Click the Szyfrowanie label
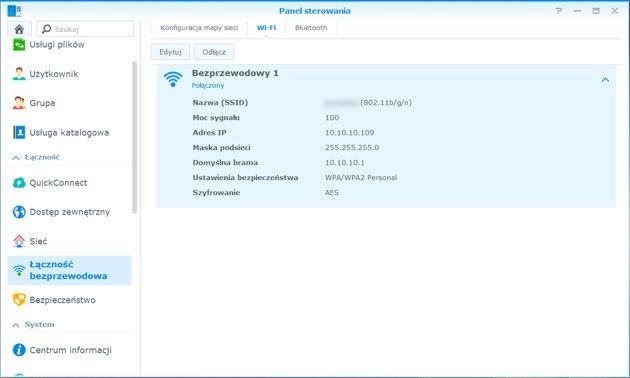 [x=216, y=192]
